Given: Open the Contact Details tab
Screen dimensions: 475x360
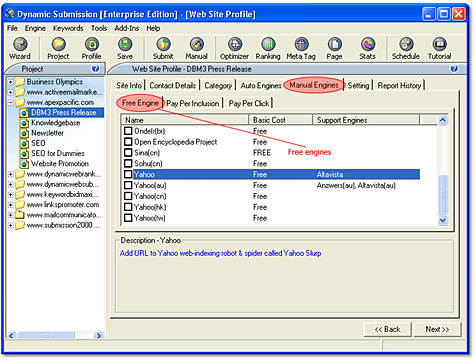Looking at the screenshot, I should (173, 86).
